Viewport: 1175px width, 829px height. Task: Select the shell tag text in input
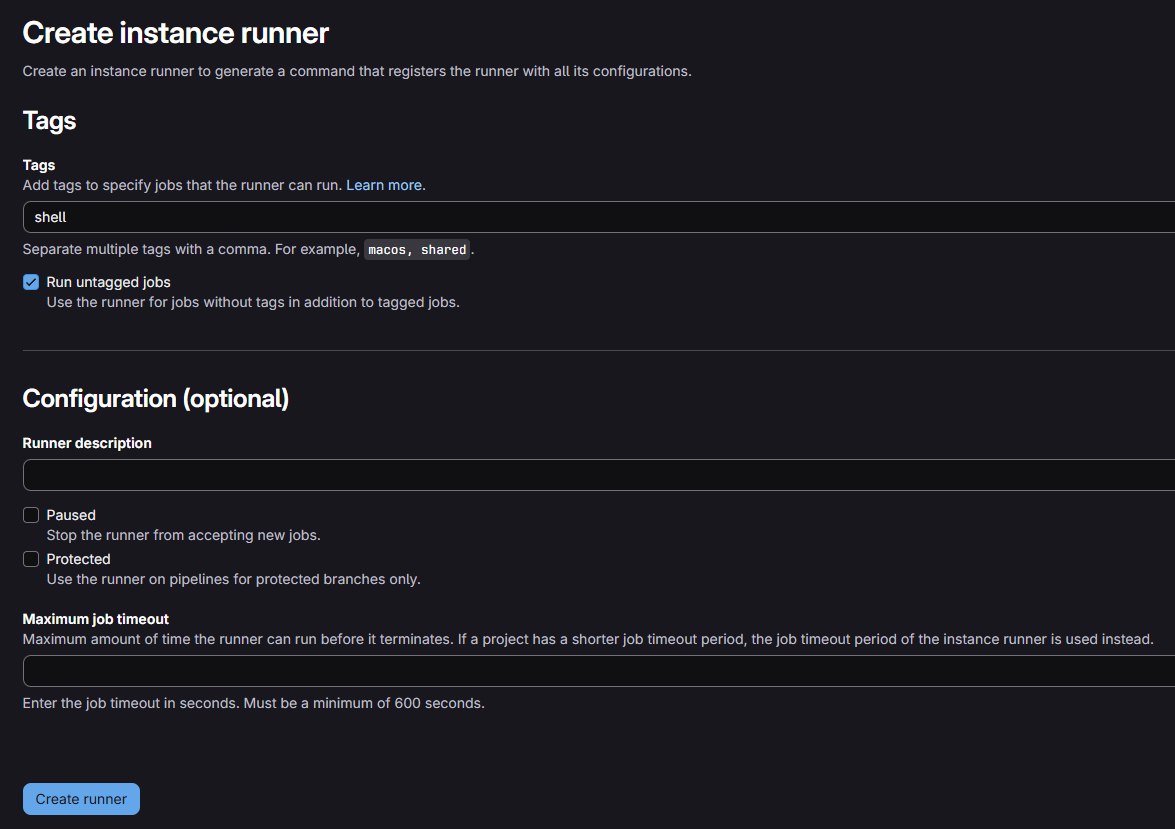coord(50,217)
